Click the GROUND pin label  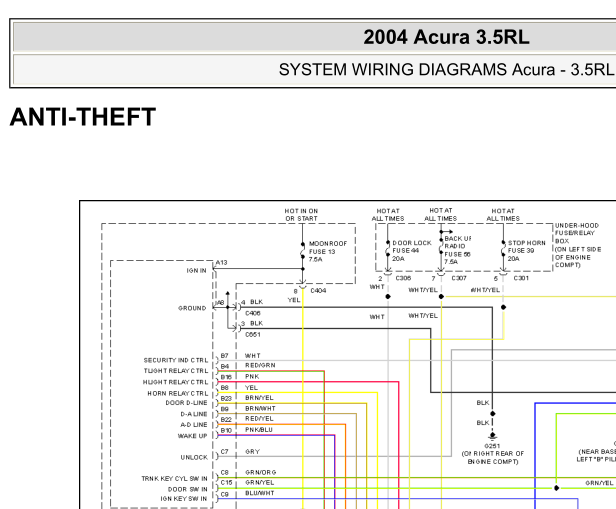tap(192, 308)
